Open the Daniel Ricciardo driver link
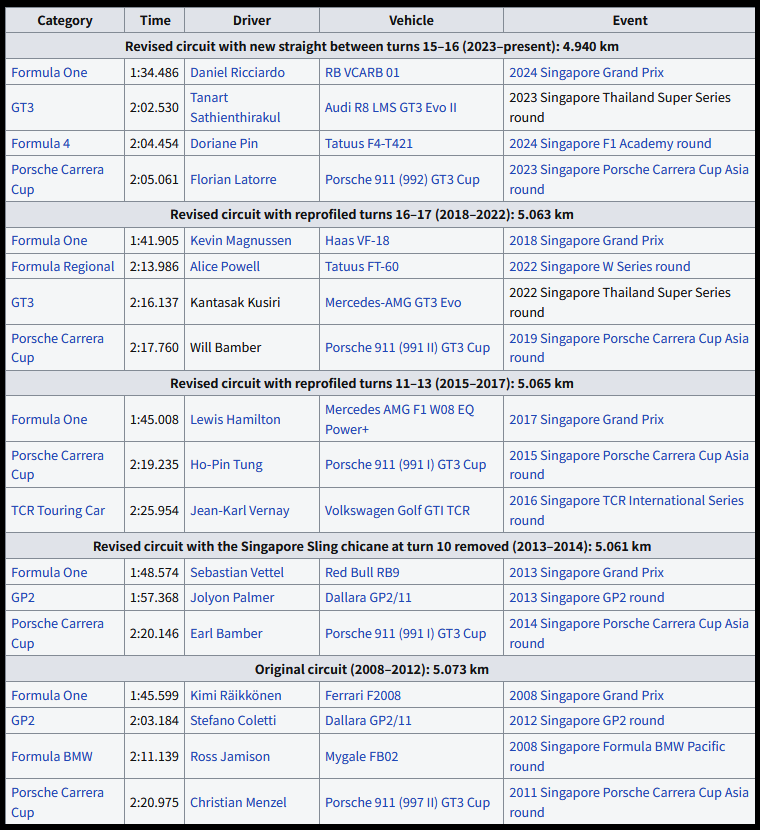The width and height of the screenshot is (760, 830). 237,73
